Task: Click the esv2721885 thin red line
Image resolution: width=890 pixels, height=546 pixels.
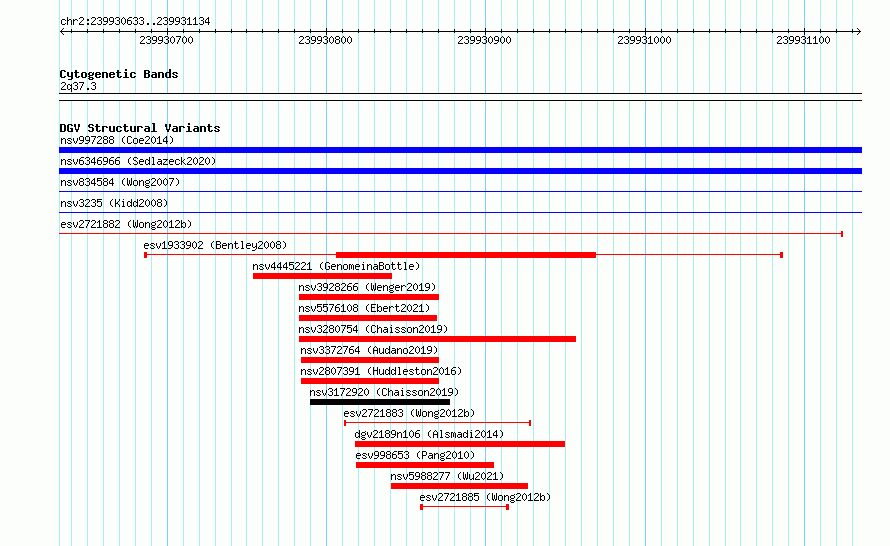Action: 464,507
